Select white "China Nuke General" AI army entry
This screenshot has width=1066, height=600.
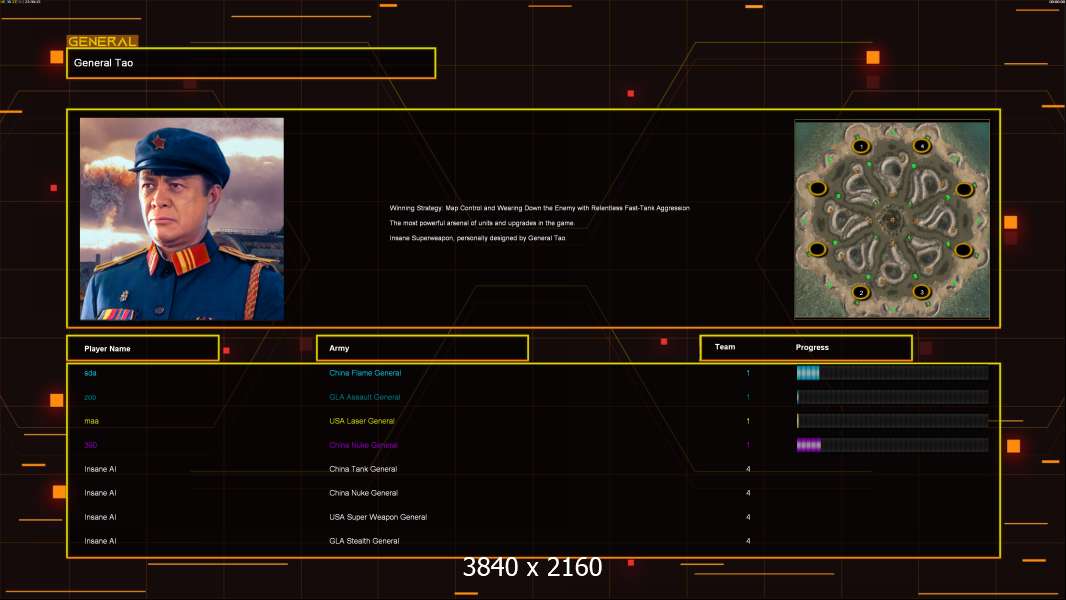click(x=364, y=493)
